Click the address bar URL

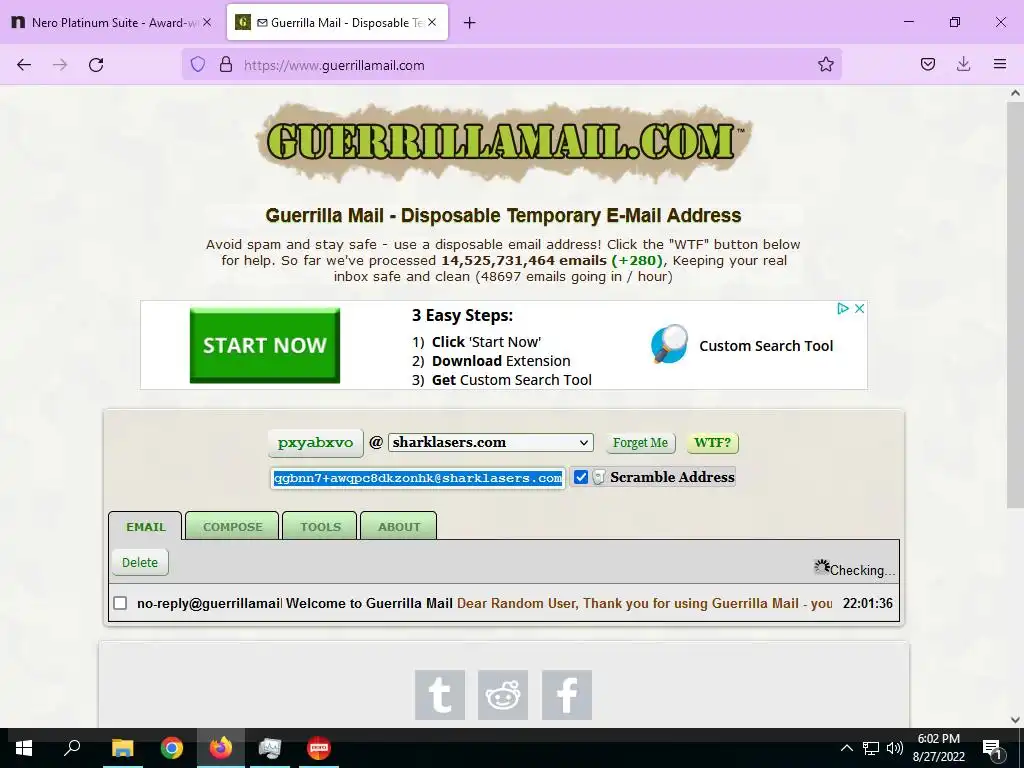point(334,65)
